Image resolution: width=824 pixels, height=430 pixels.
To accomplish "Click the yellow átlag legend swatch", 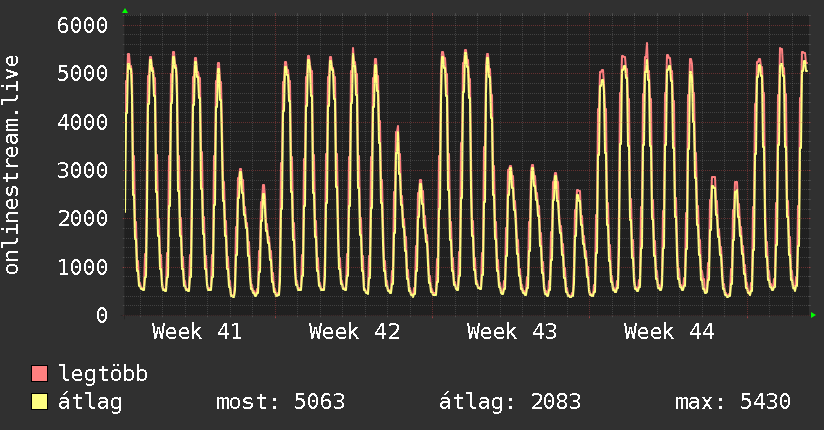I will pyautogui.click(x=39, y=402).
